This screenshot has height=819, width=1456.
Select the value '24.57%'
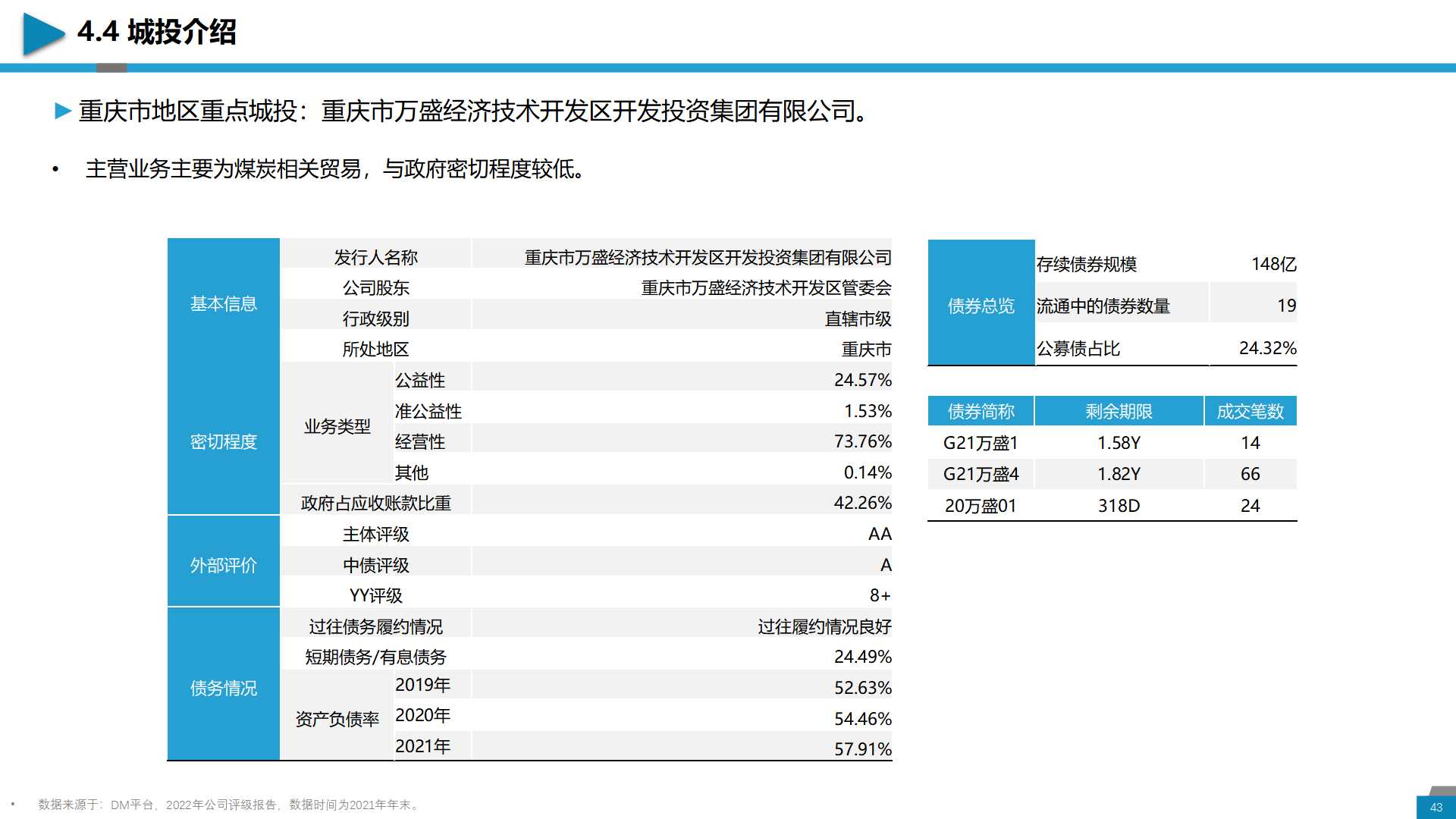(x=863, y=380)
